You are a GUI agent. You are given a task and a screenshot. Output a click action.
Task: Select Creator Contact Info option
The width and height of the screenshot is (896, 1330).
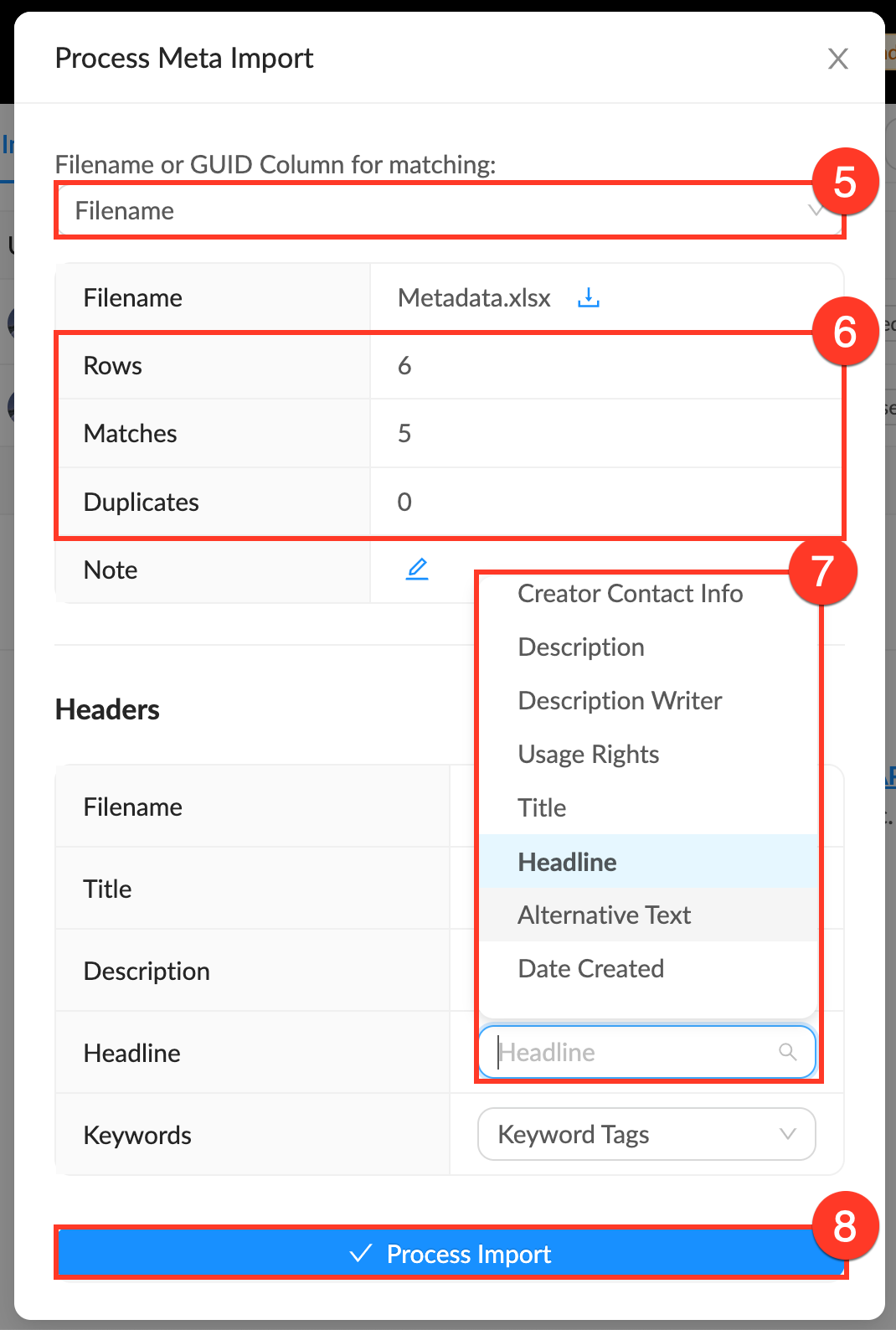tap(630, 594)
